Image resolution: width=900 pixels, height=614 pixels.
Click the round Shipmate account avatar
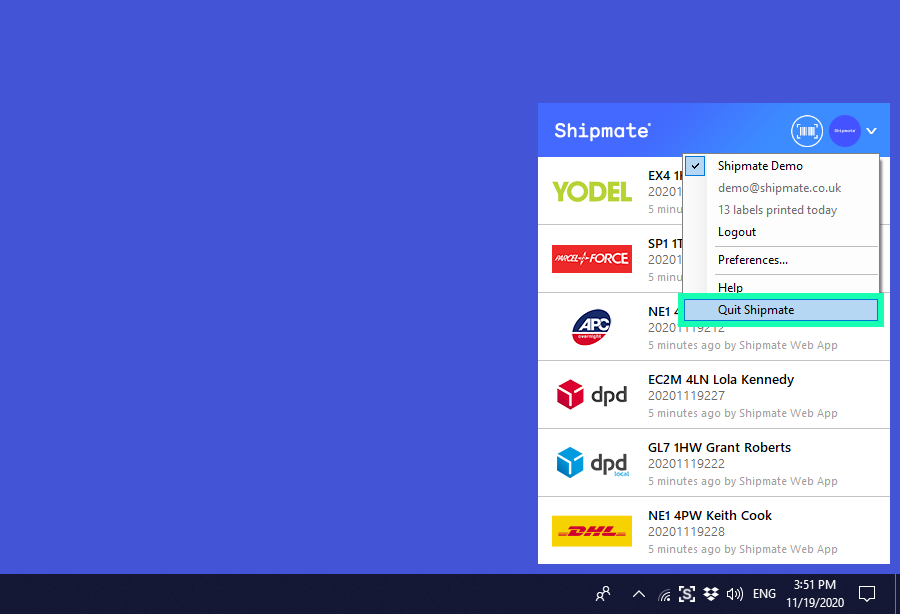(844, 131)
